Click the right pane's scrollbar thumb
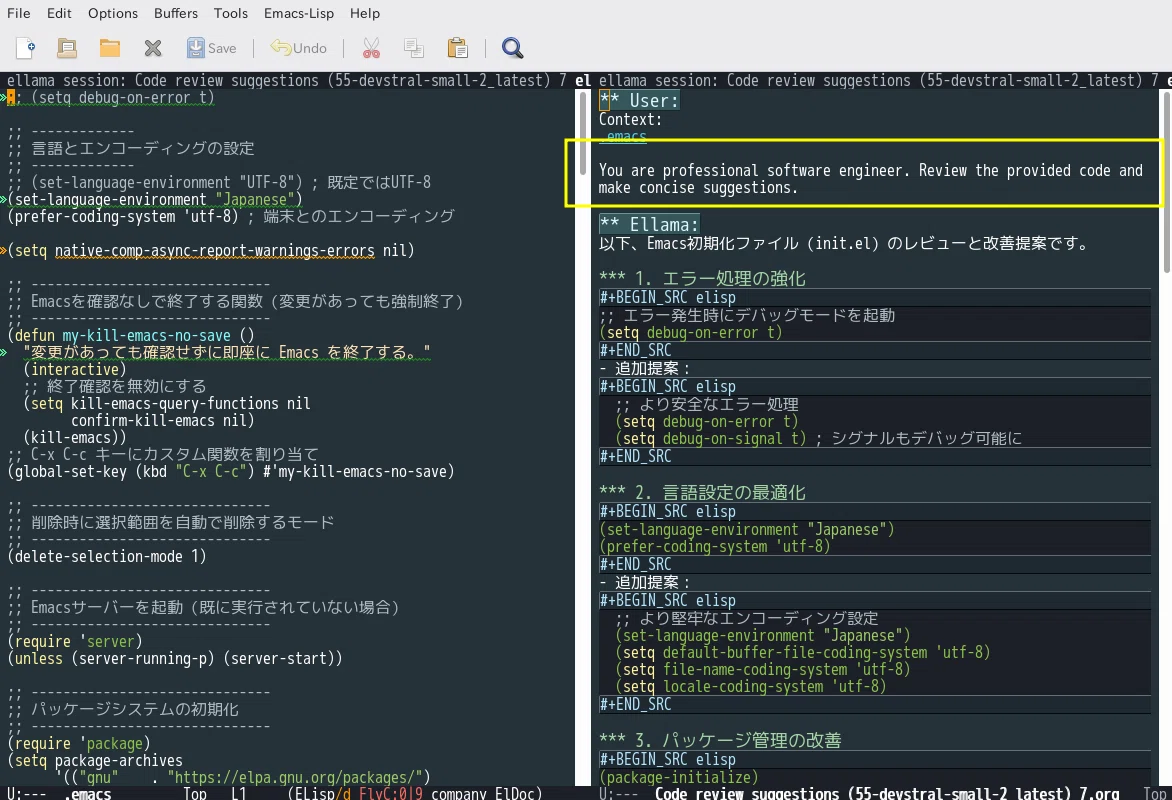 pos(1167,182)
